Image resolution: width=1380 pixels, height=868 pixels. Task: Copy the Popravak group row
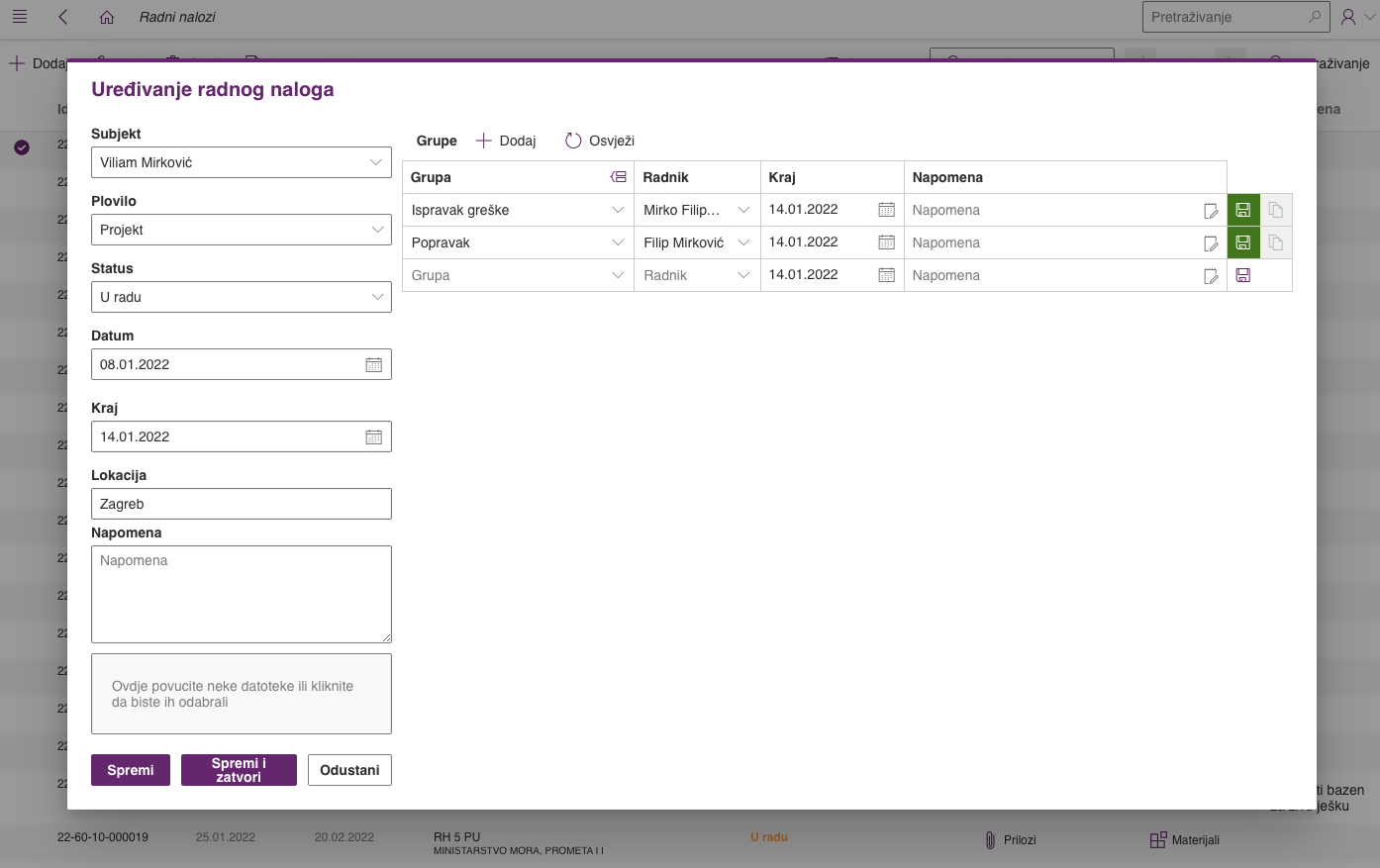pos(1276,242)
